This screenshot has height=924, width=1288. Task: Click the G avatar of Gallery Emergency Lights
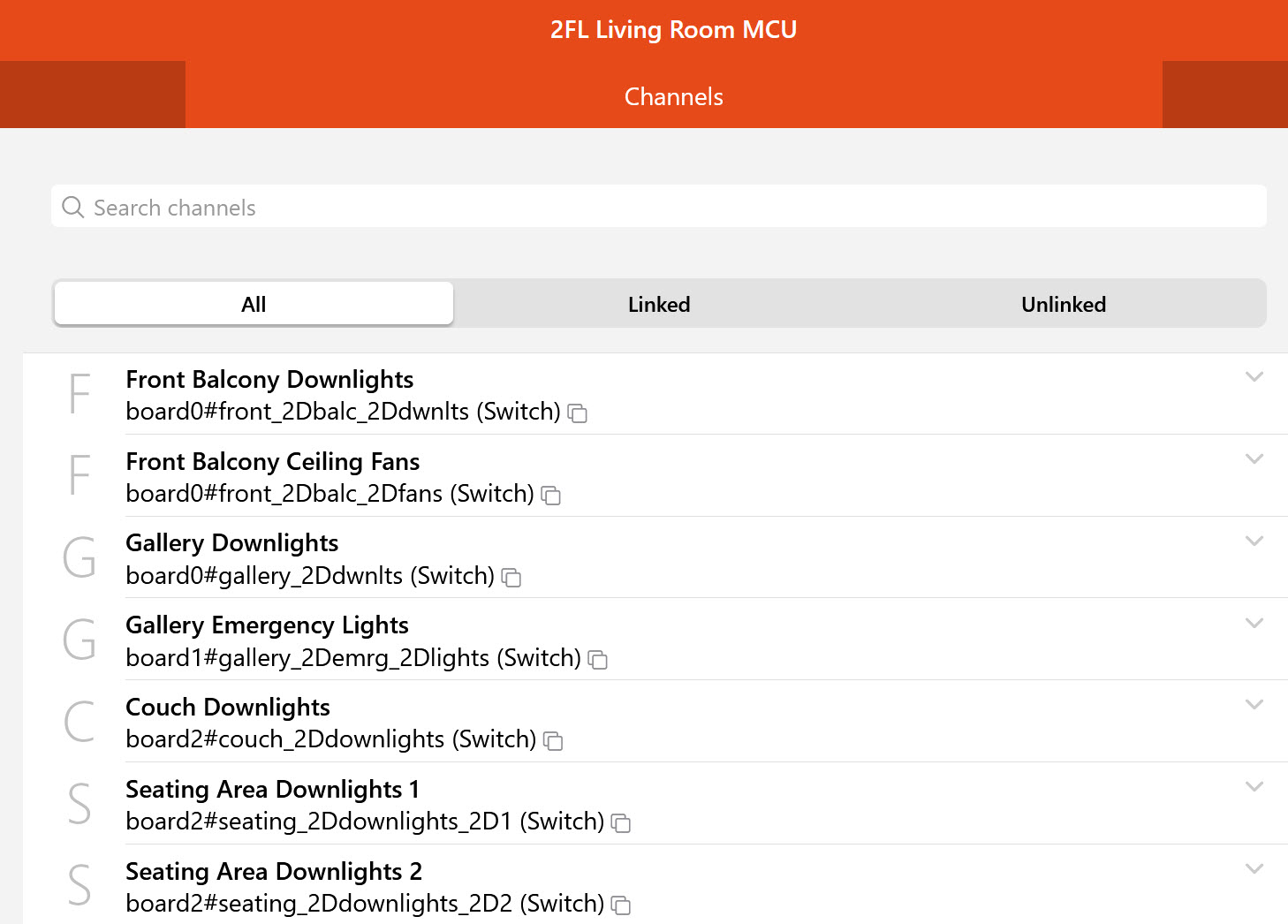click(80, 640)
